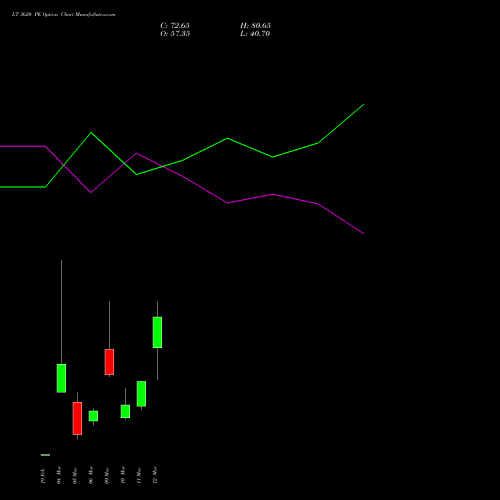Click the green candle for 11 Mar
The image size is (500, 500).
click(141, 394)
